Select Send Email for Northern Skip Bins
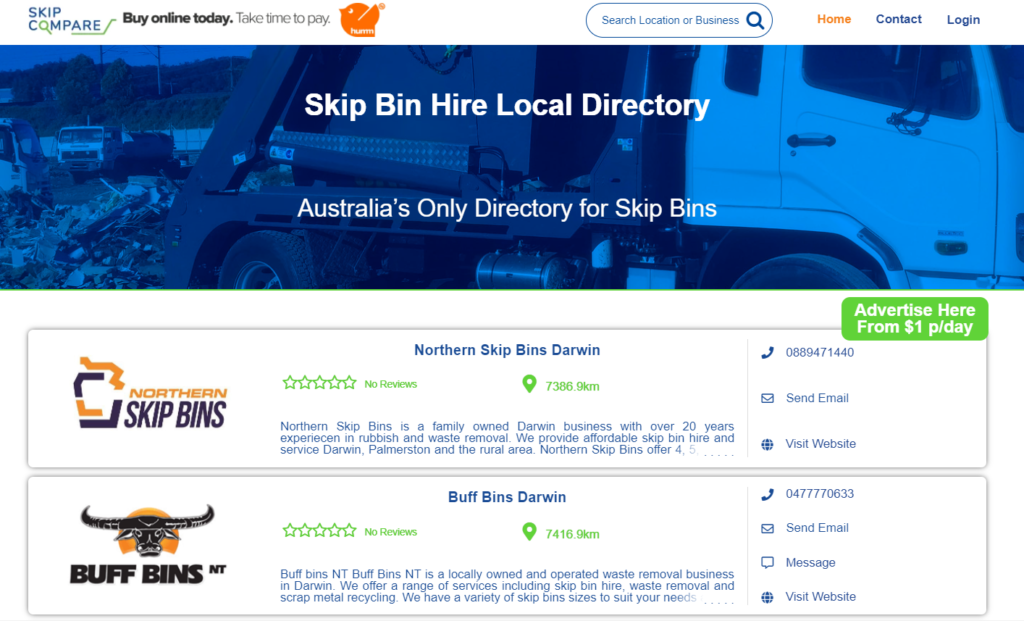The width and height of the screenshot is (1024, 621). [x=817, y=398]
